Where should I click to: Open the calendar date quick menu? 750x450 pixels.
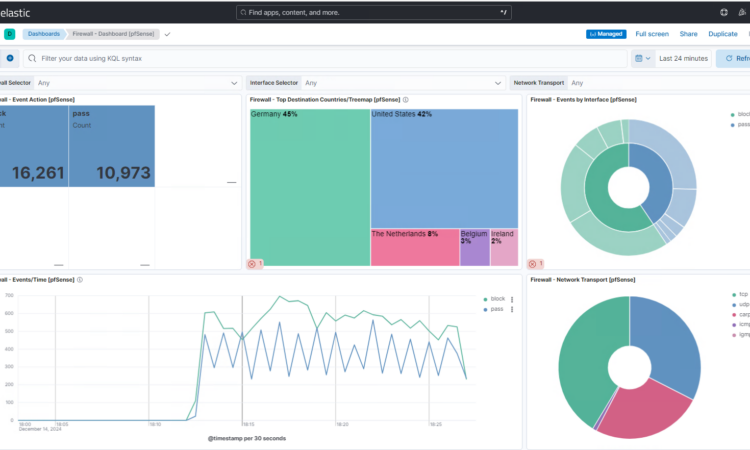(x=642, y=58)
